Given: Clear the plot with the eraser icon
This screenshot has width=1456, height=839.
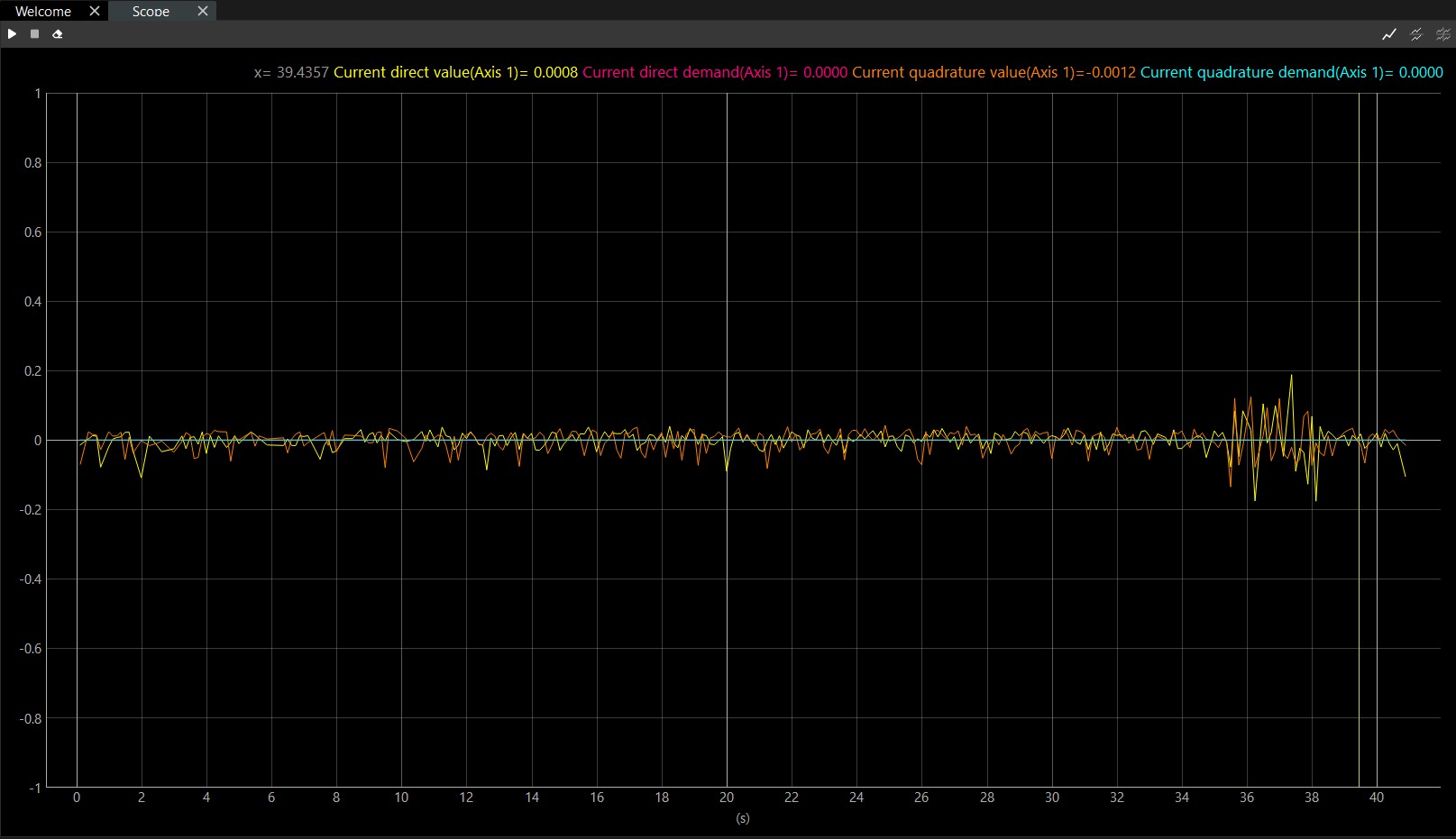Looking at the screenshot, I should coord(57,34).
